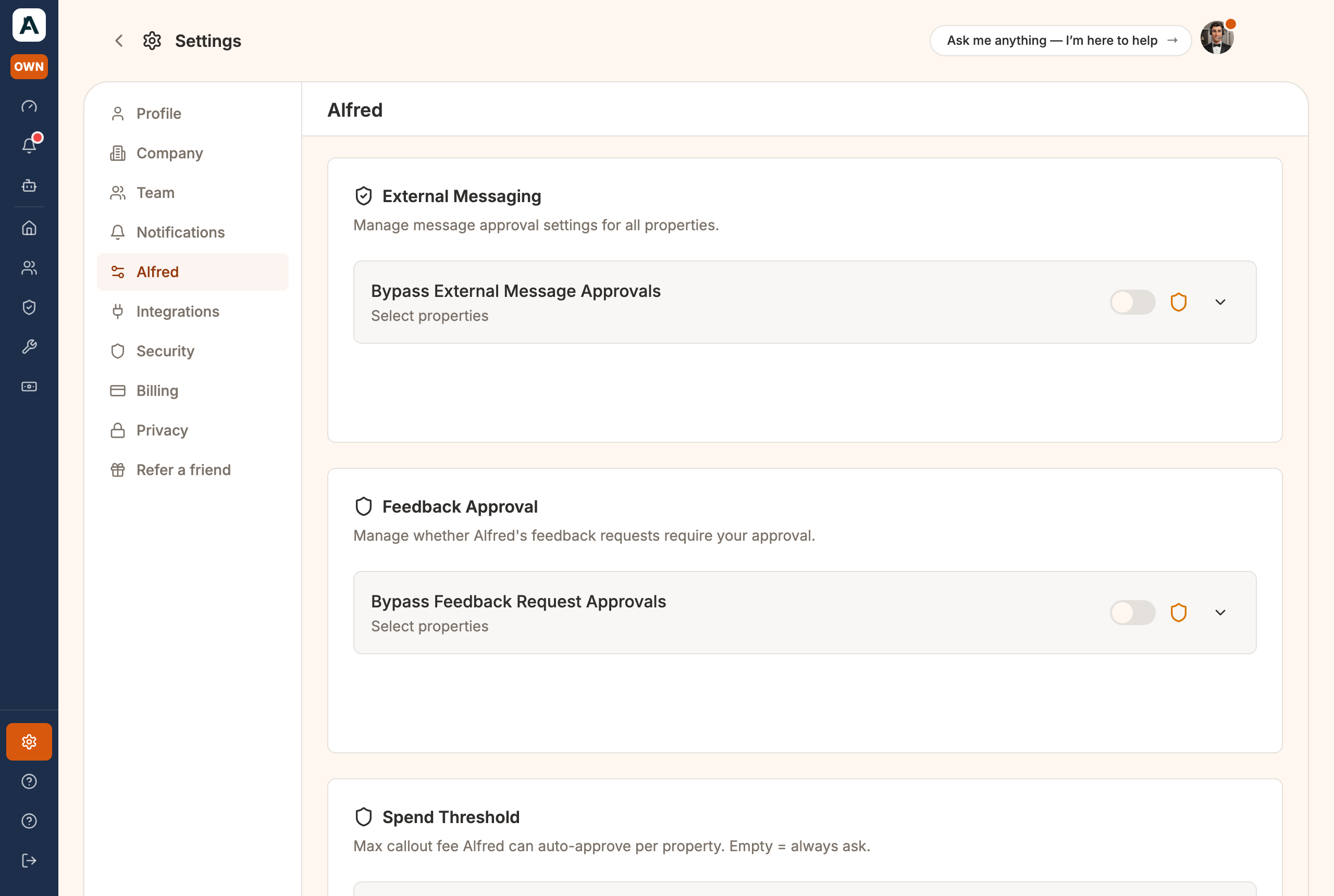
Task: Open the wrench maintenance icon in sidebar
Action: click(29, 347)
